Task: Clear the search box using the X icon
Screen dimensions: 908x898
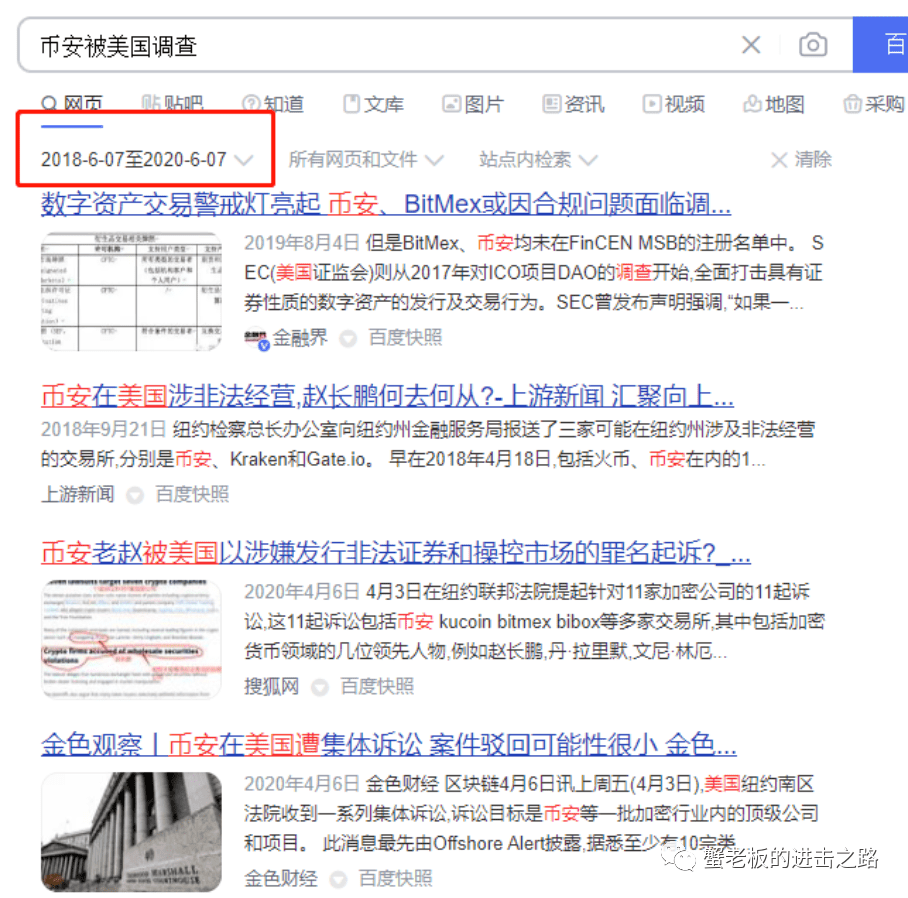Action: 752,44
